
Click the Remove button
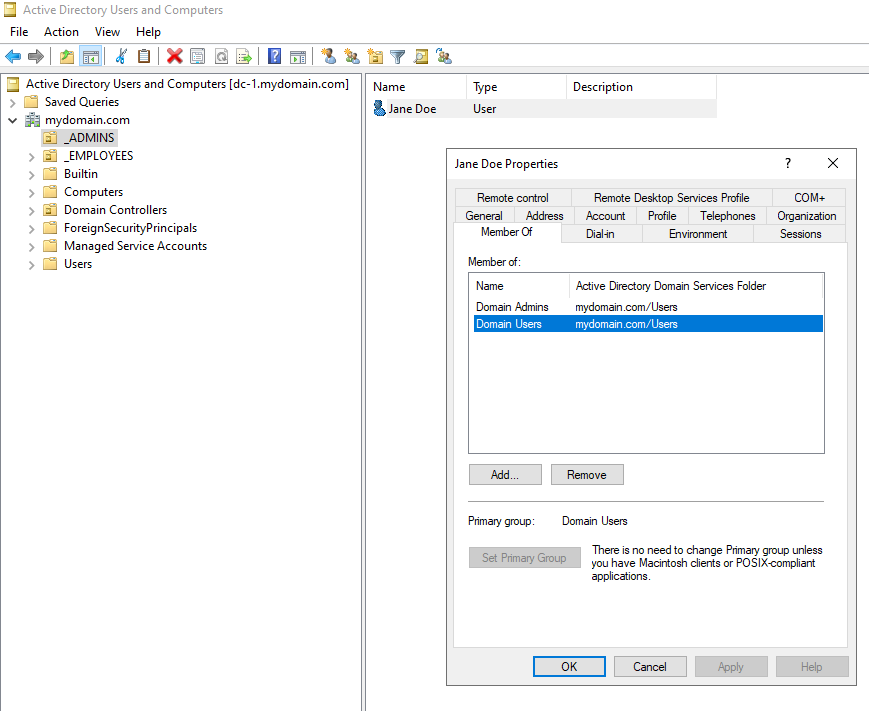tap(587, 475)
